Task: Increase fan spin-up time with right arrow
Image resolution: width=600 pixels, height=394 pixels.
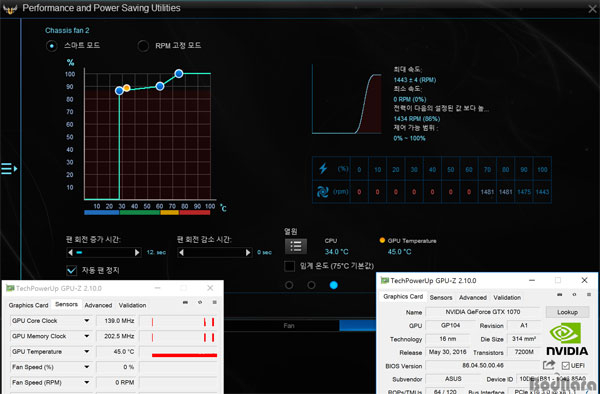Action: (137, 252)
